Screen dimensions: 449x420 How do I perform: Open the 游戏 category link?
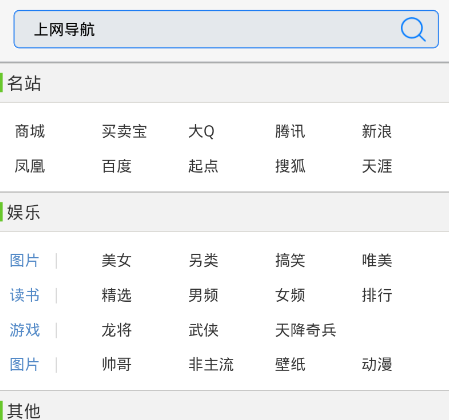25,330
